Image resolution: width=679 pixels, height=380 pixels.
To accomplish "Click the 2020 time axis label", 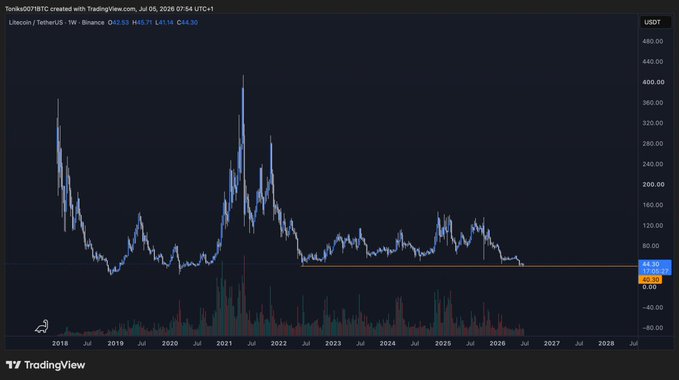I will click(170, 343).
